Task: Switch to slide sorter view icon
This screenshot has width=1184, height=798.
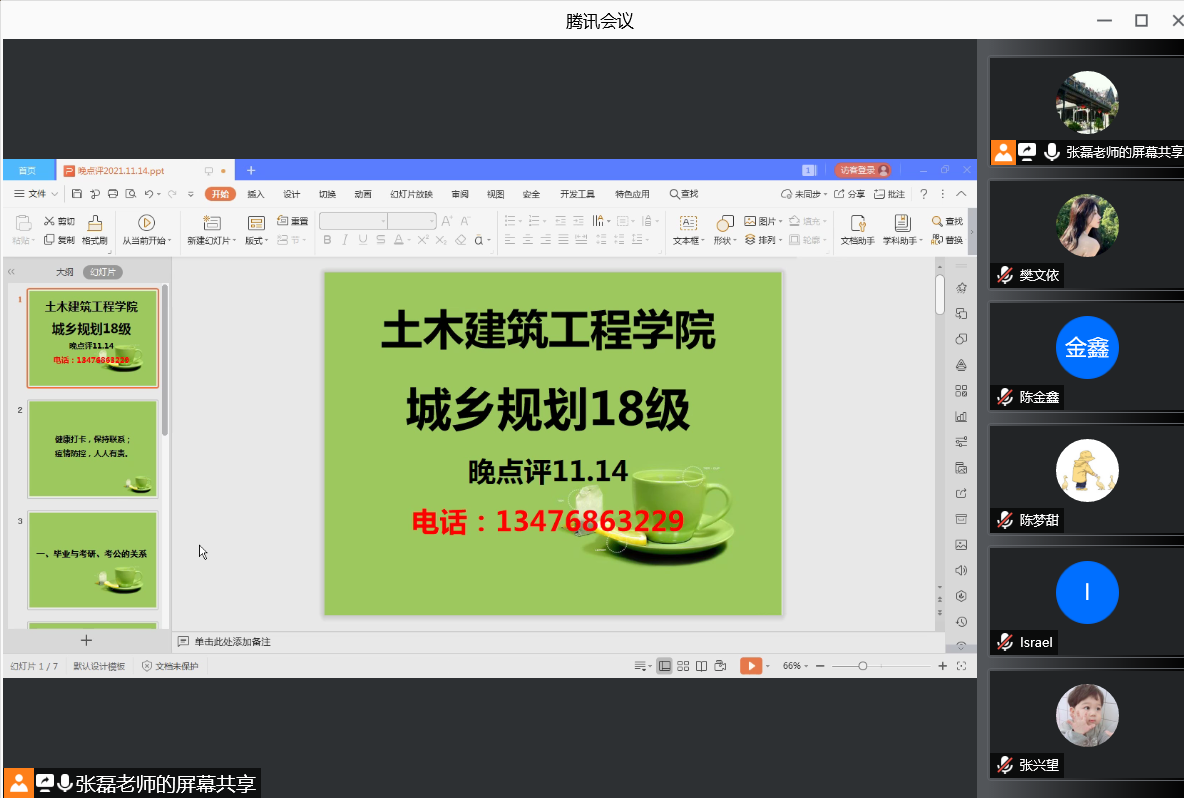Action: (683, 666)
